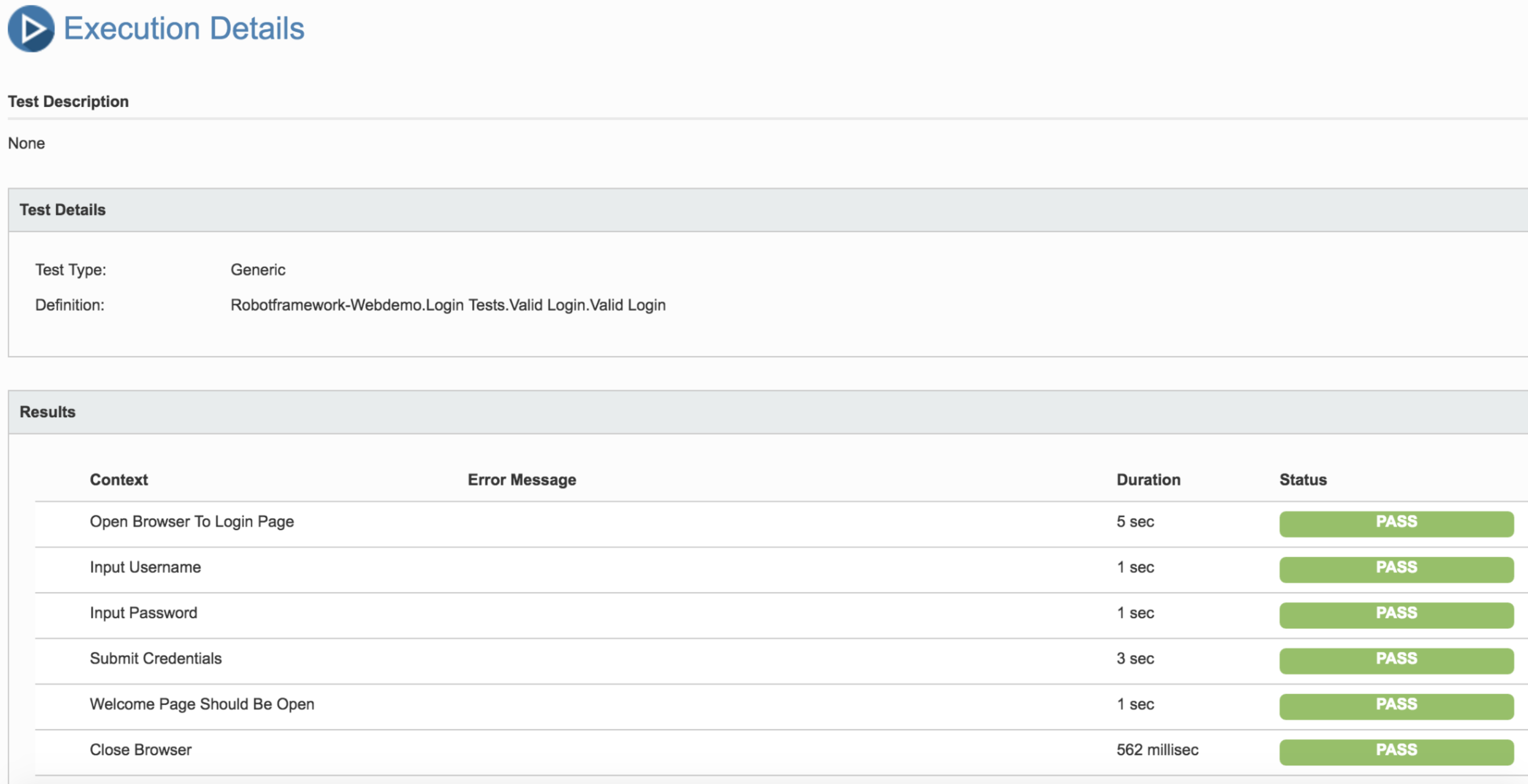
Task: Click the '562 millisec' duration value
Action: (1157, 750)
